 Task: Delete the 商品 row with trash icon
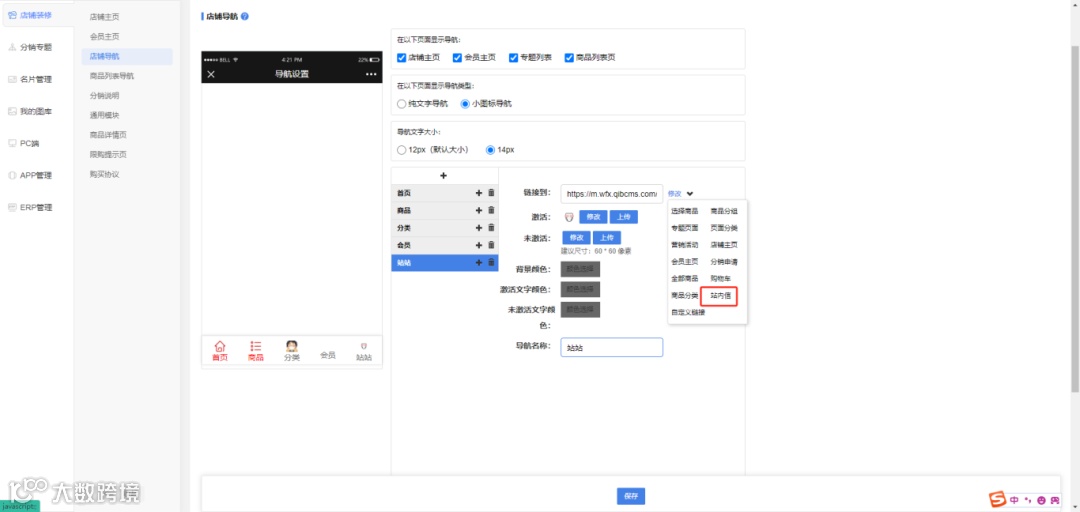491,210
